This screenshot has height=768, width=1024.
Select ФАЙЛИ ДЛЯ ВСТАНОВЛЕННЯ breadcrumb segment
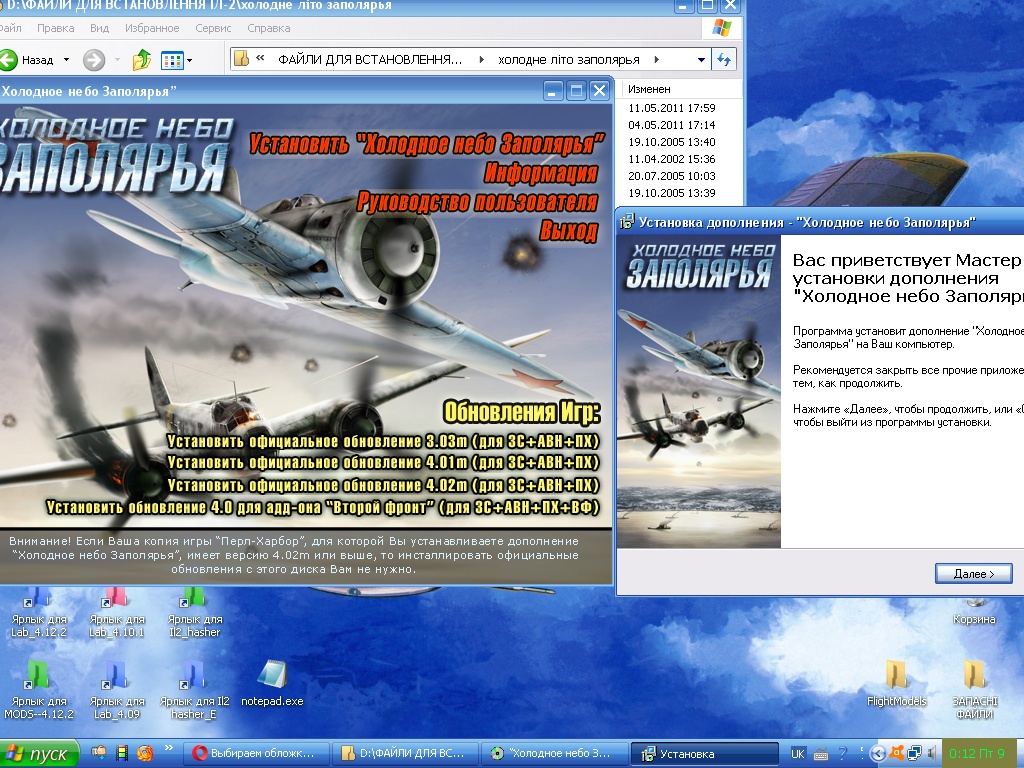click(370, 59)
